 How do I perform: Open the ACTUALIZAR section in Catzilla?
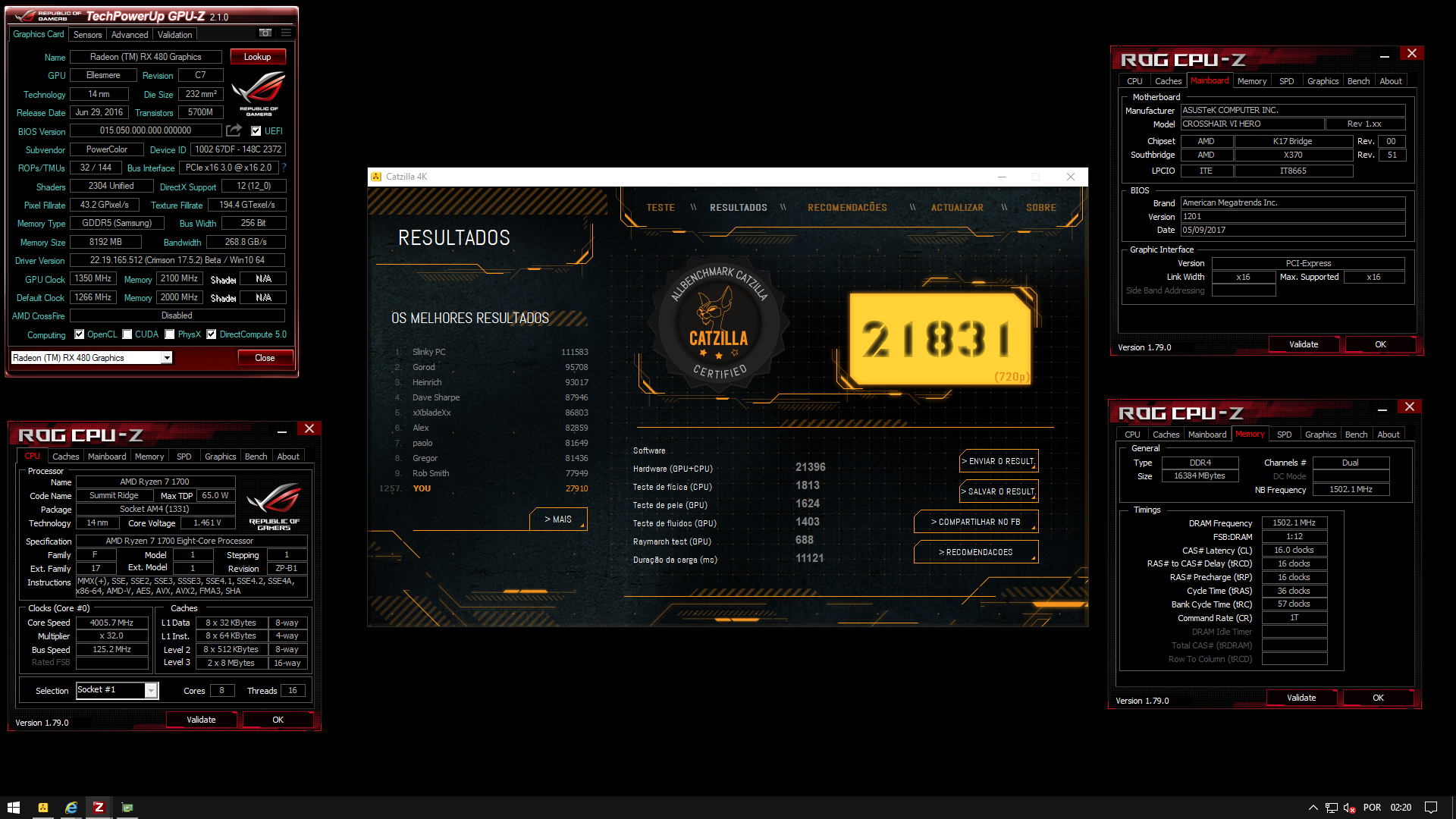(957, 208)
